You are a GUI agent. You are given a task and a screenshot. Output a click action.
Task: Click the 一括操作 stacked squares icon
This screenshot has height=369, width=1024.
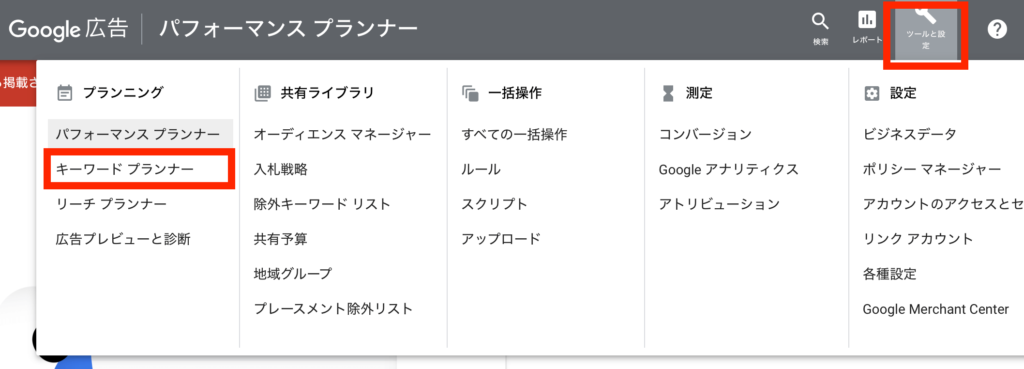(470, 93)
